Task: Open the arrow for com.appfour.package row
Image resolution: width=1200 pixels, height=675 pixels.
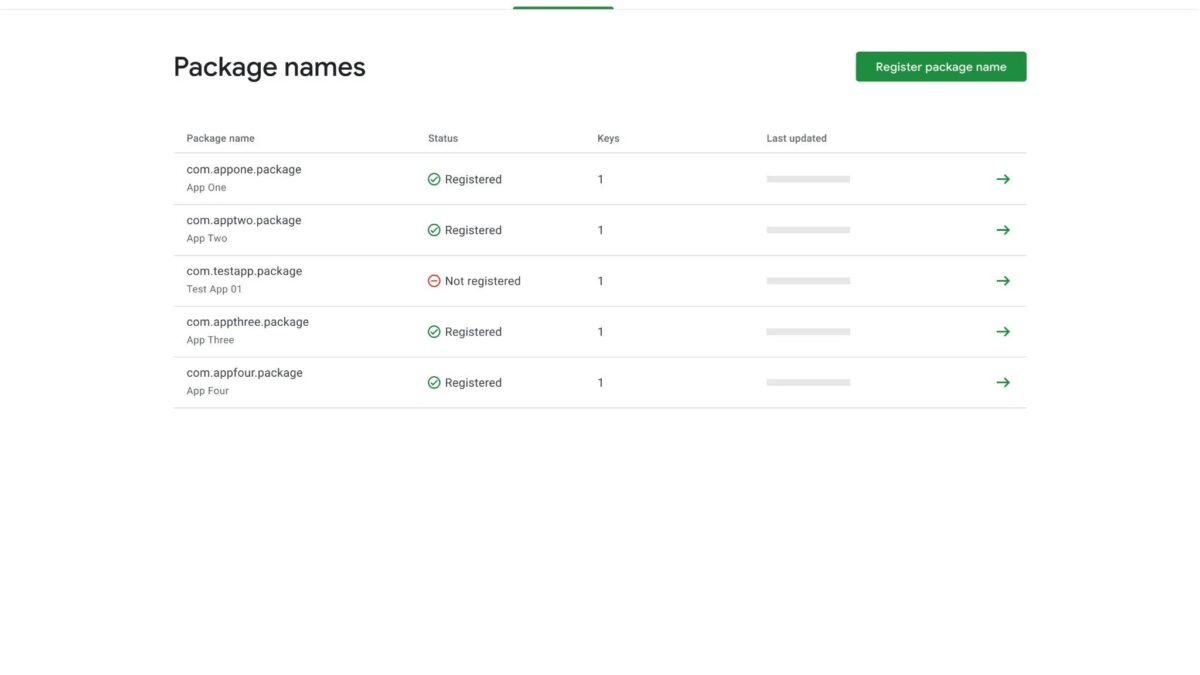Action: (1003, 382)
